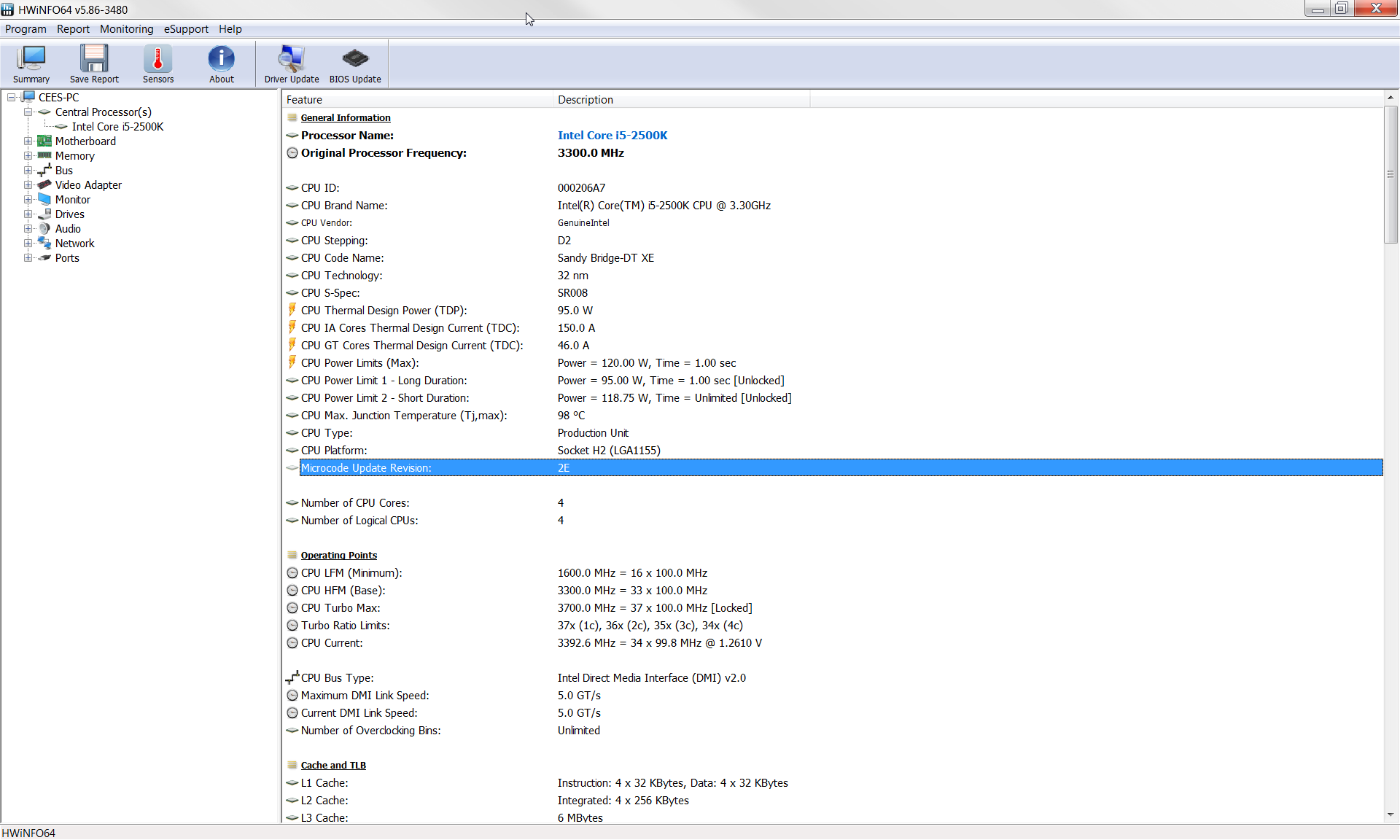
Task: Expand the Drives tree node
Action: (28, 214)
